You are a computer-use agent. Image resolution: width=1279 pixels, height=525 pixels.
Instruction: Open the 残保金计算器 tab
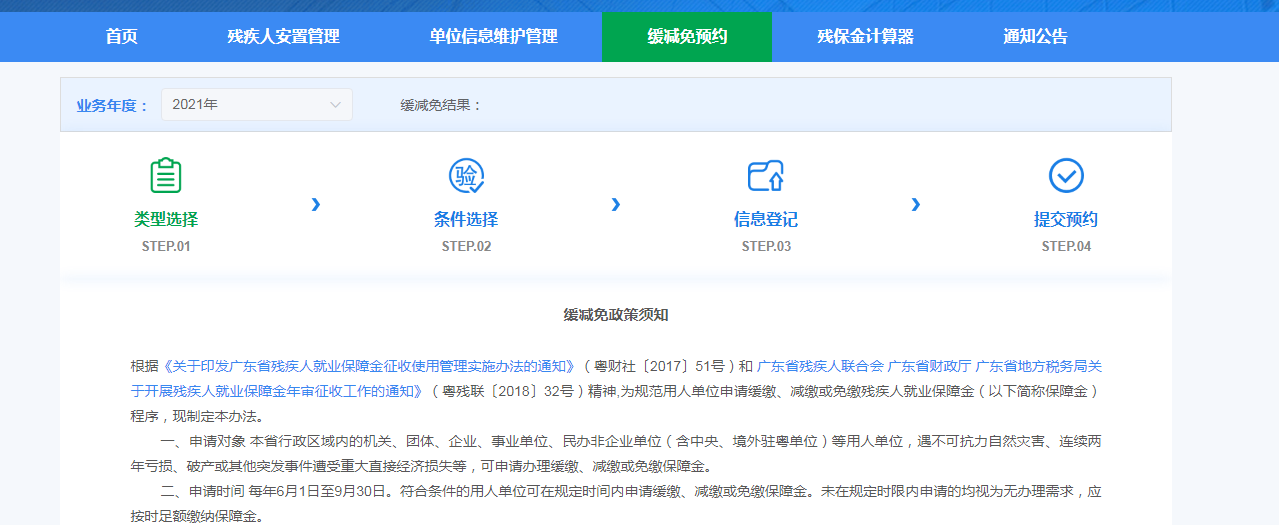[x=865, y=37]
